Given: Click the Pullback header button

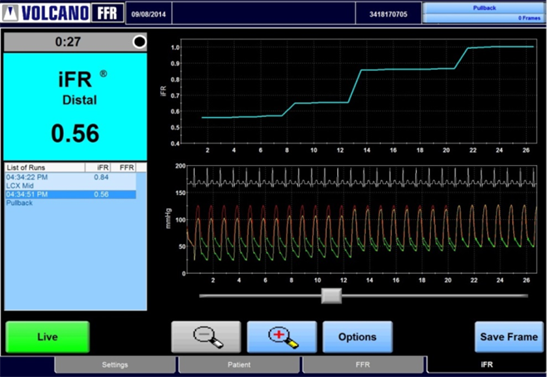Looking at the screenshot, I should pos(484,8).
